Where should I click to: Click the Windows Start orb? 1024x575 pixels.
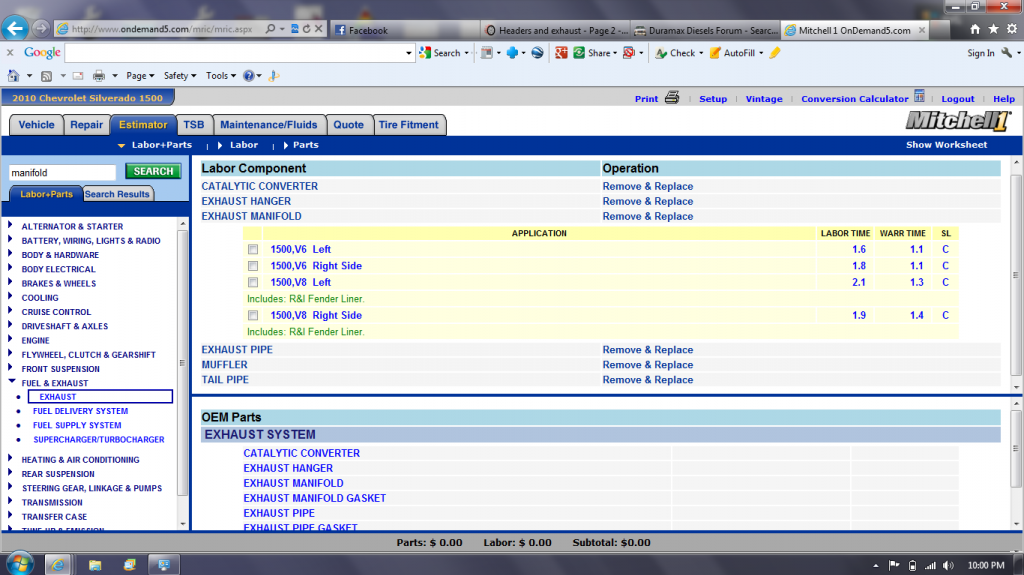coord(20,564)
